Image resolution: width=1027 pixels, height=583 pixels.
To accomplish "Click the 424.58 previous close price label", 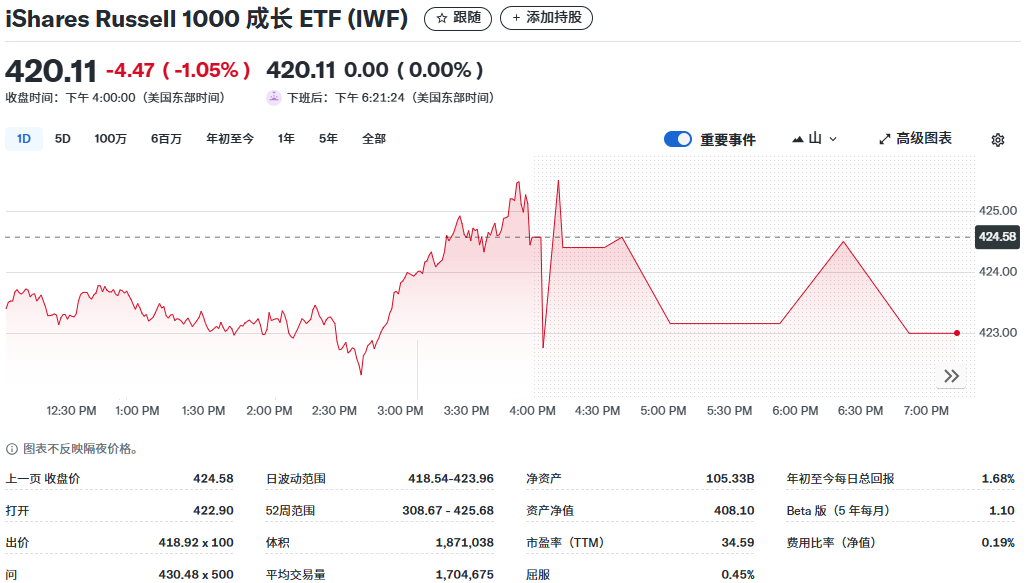I will click(997, 236).
